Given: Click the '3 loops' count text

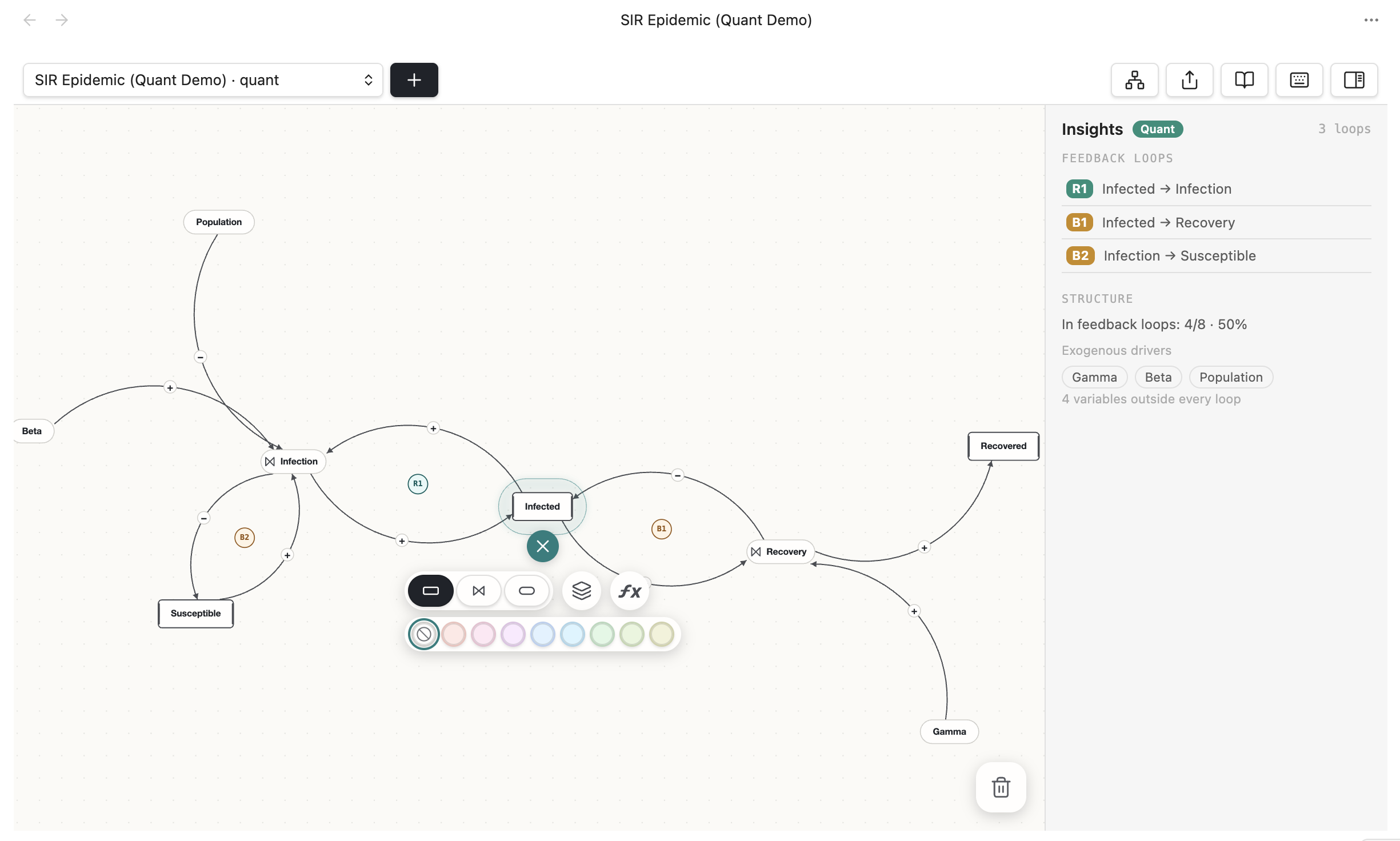Looking at the screenshot, I should point(1344,129).
